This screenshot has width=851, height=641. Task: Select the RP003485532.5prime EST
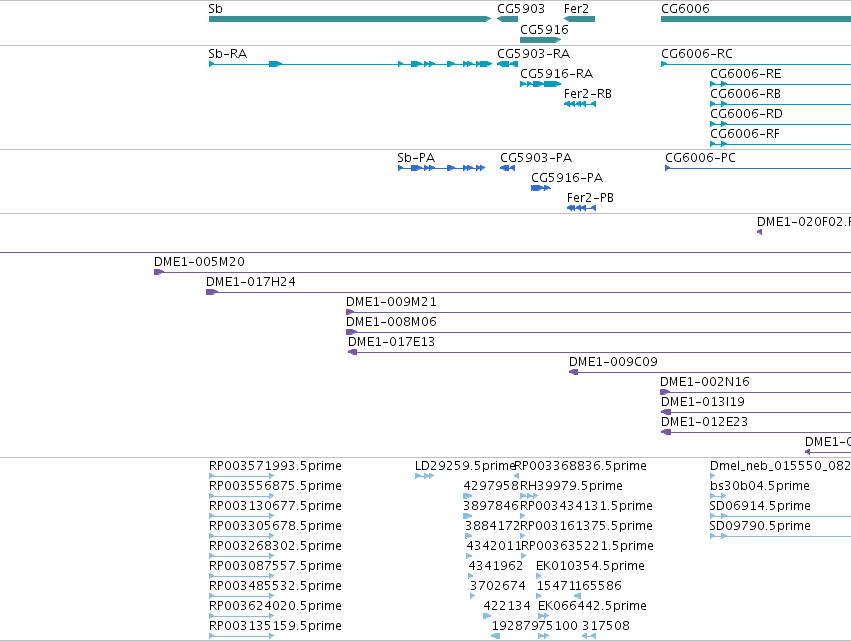click(x=242, y=596)
